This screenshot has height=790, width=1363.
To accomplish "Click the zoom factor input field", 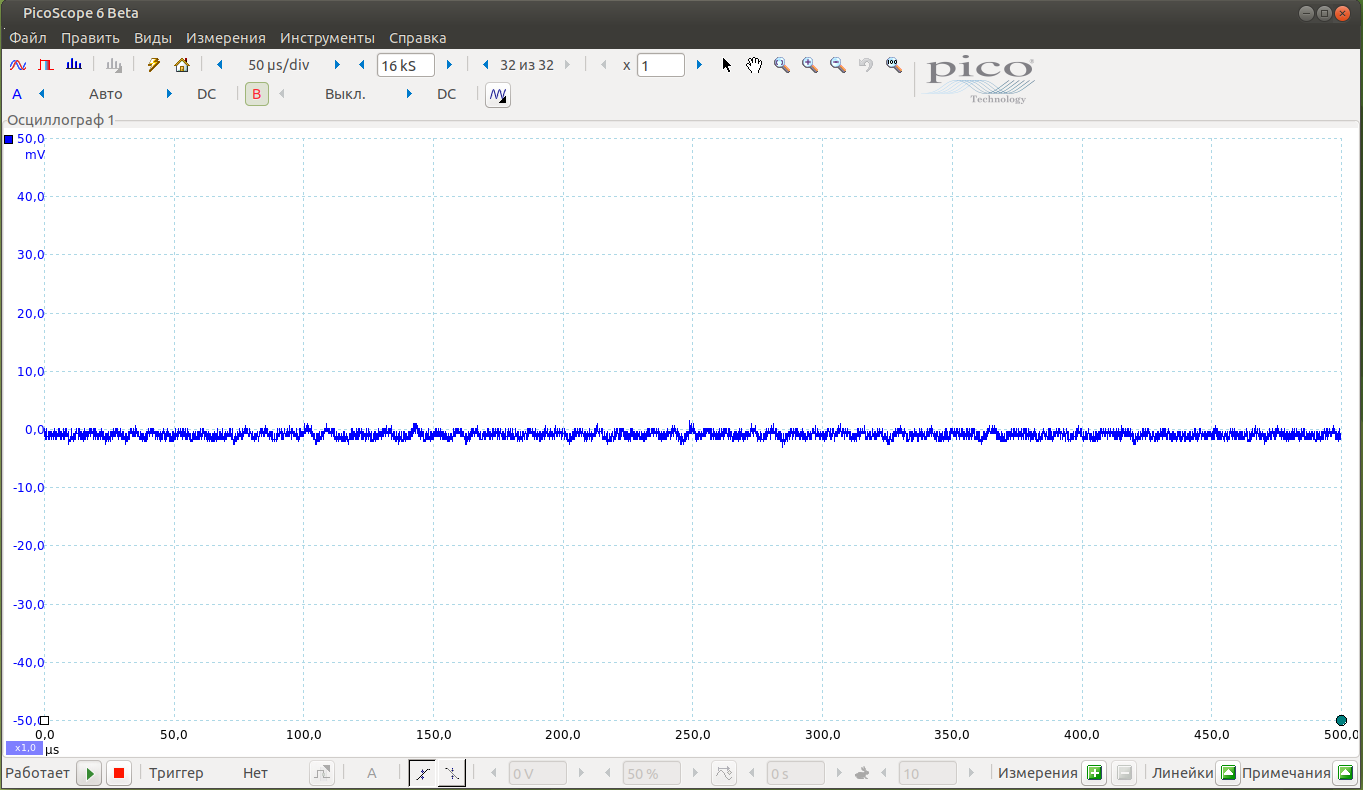I will tap(660, 65).
